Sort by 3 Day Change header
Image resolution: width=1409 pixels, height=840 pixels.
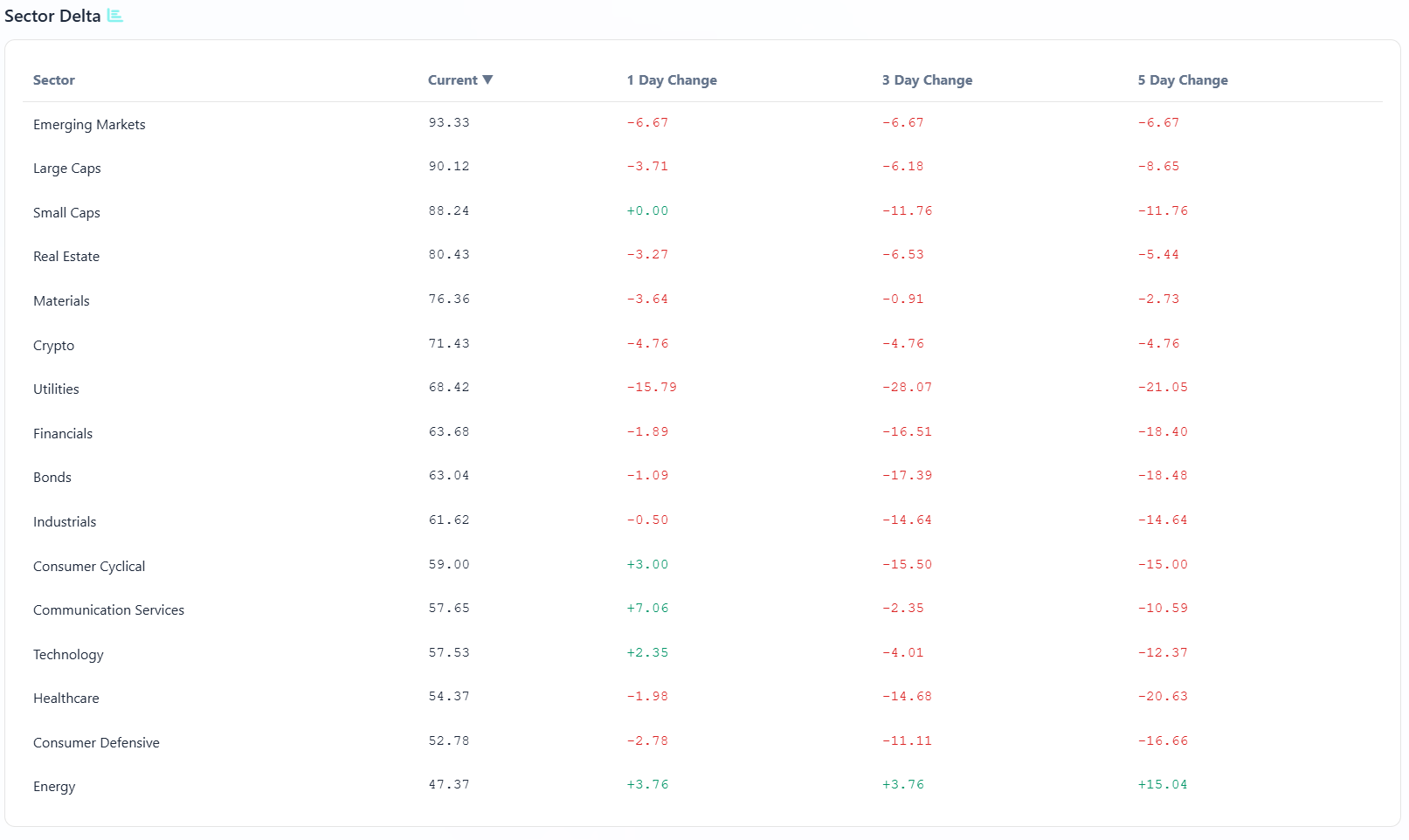pos(927,80)
